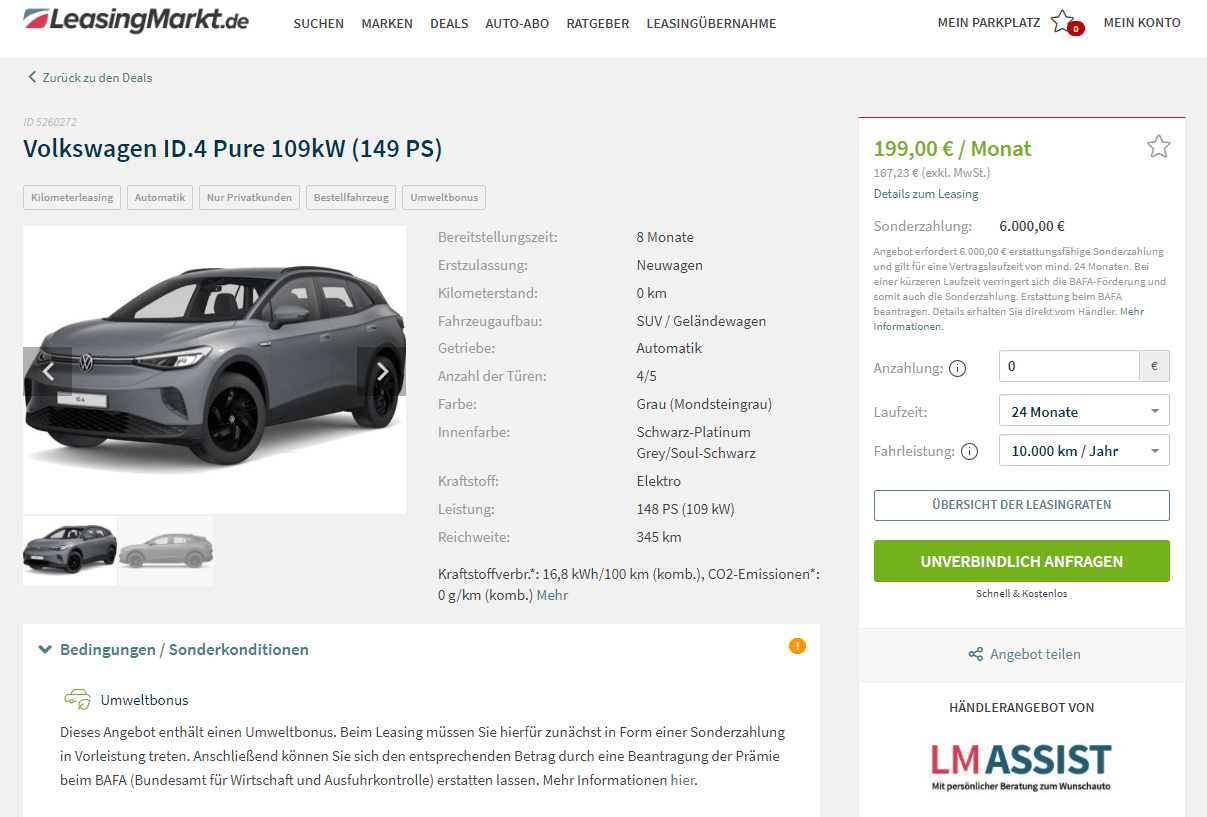Show previous car image arrow

(48, 371)
